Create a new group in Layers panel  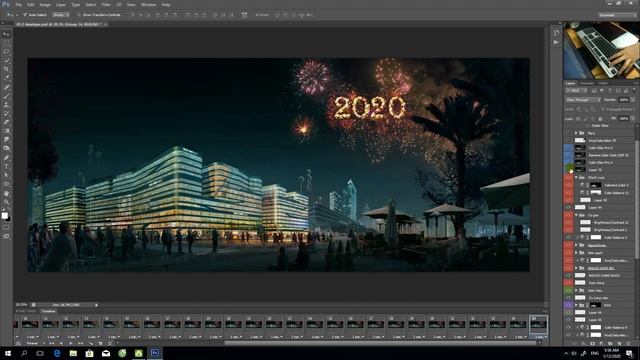[610, 344]
